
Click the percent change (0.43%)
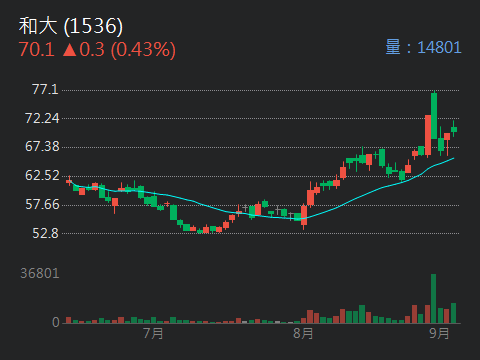coord(143,50)
